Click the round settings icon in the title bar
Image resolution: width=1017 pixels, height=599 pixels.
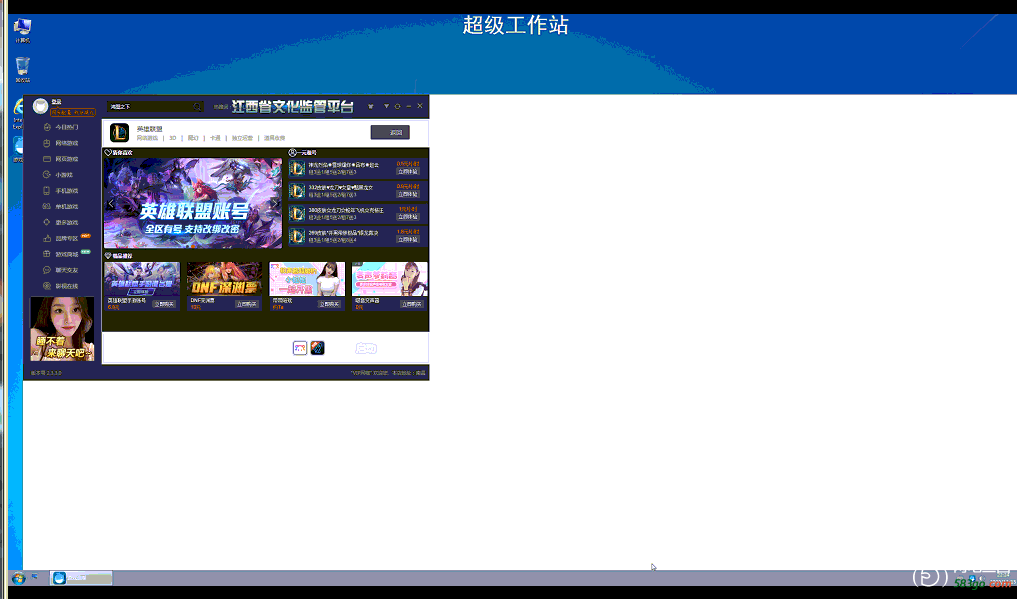pos(398,106)
